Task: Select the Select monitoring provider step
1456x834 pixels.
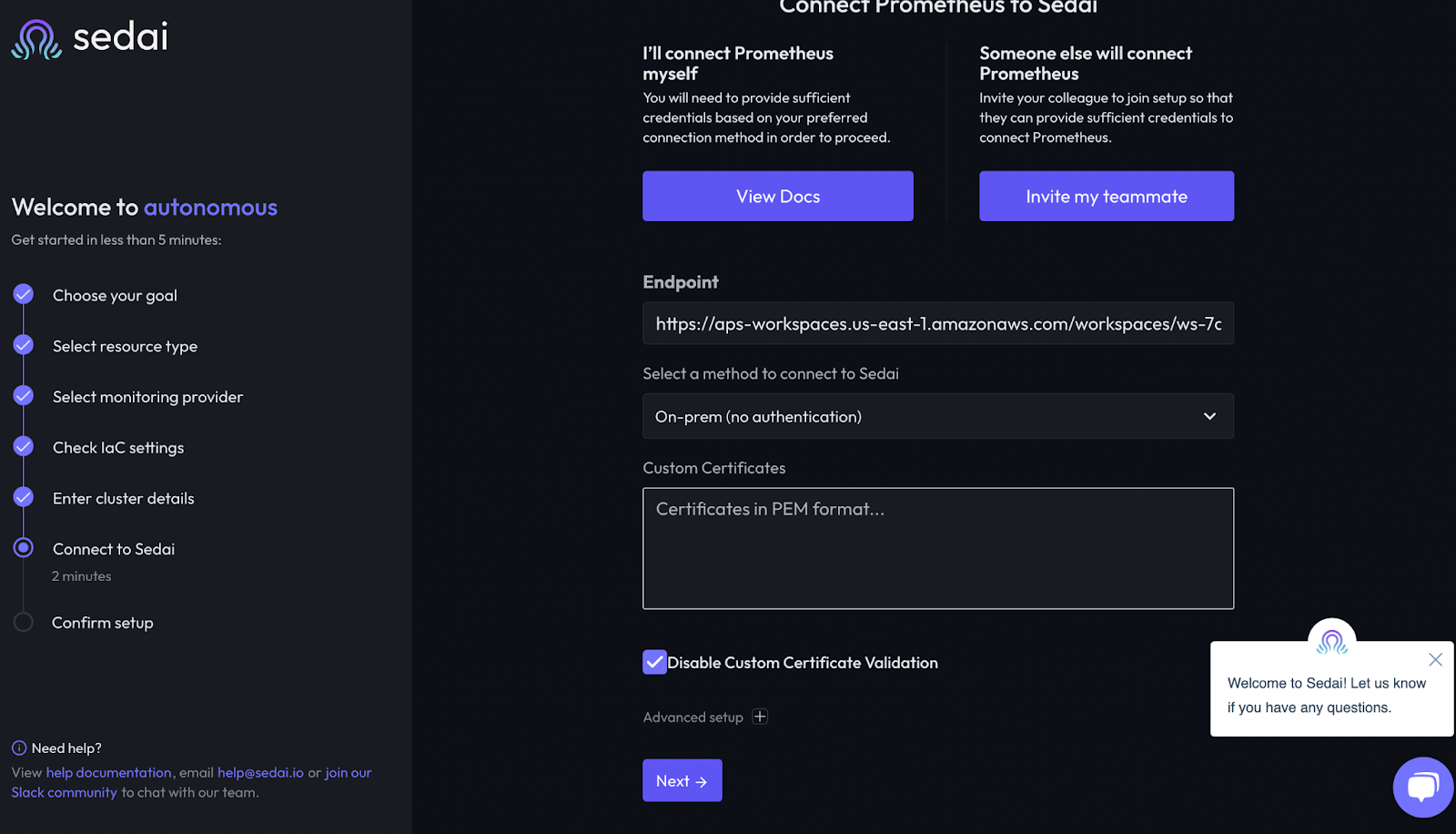Action: click(23, 396)
